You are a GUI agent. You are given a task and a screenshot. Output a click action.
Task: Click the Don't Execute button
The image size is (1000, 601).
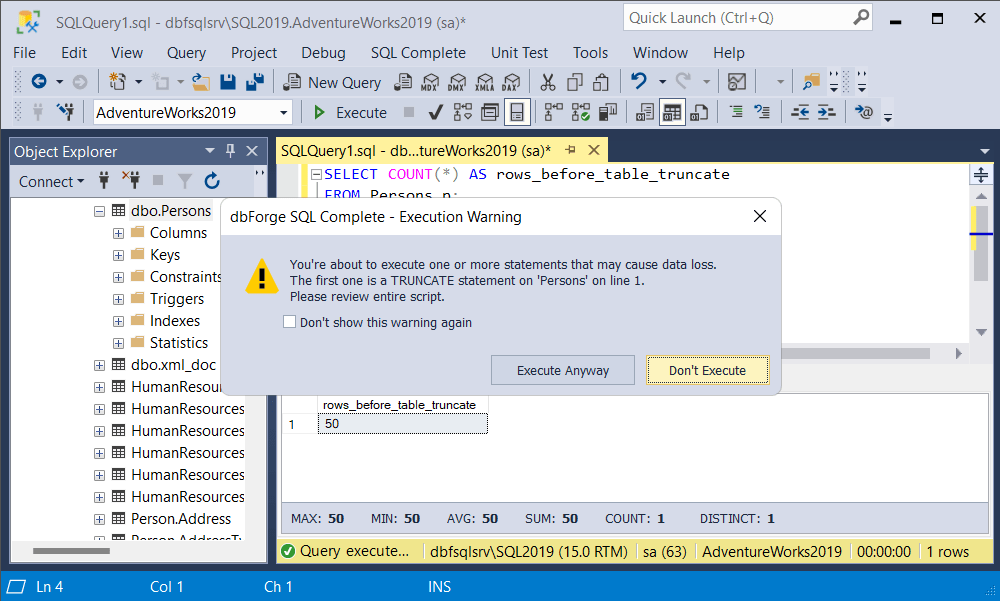pyautogui.click(x=707, y=369)
